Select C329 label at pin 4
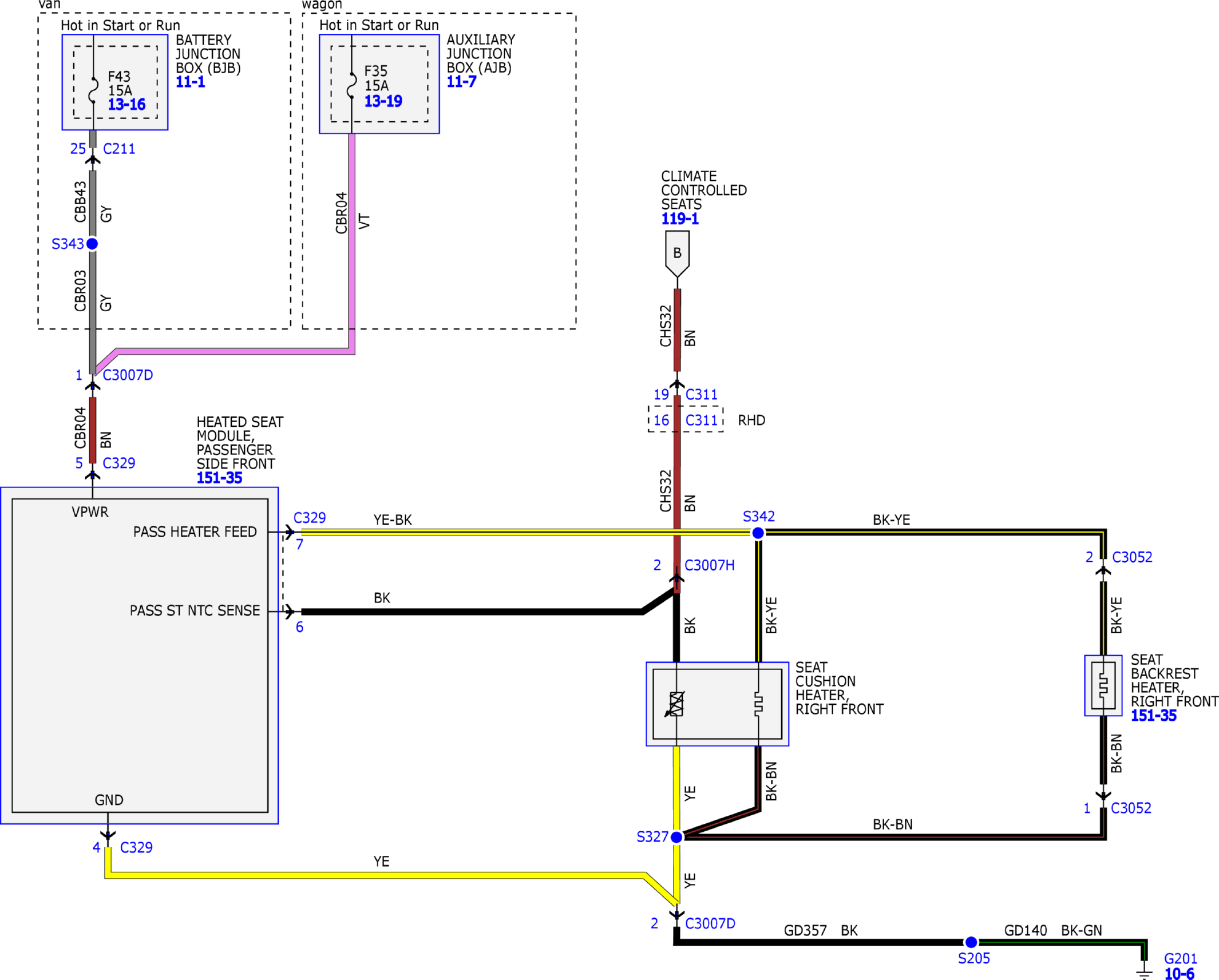 (x=136, y=847)
